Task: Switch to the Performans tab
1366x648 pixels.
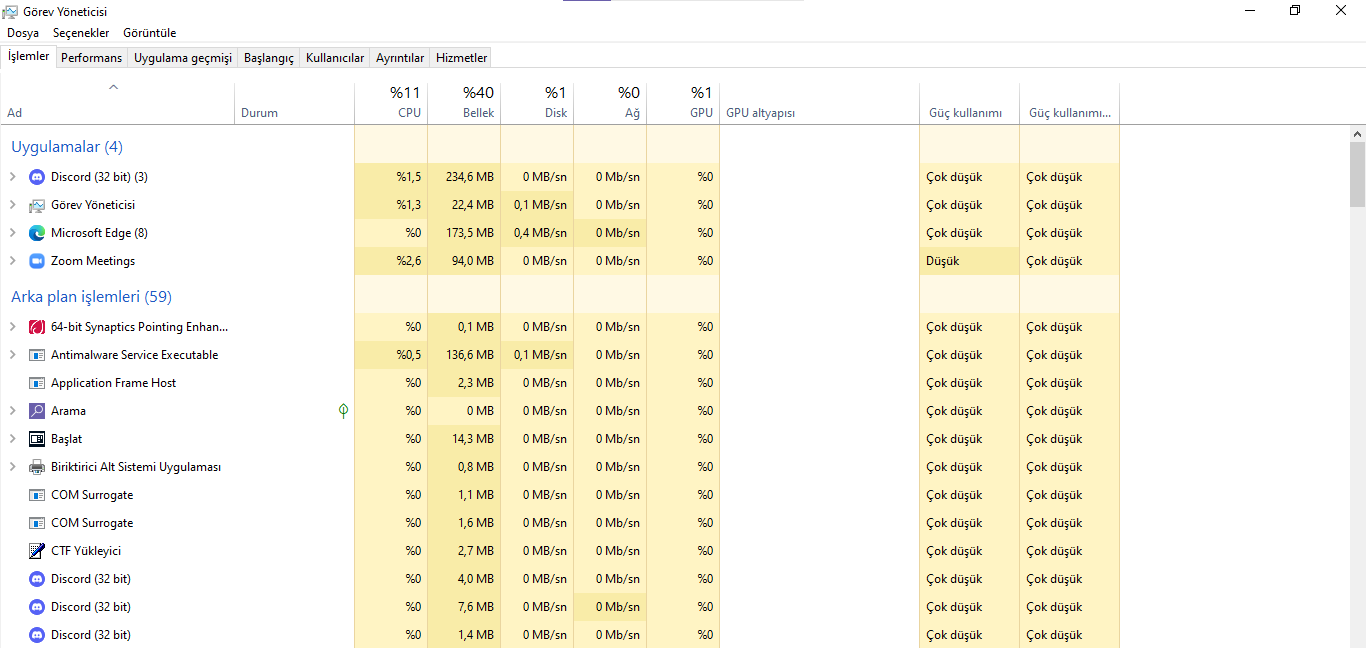Action: [91, 58]
